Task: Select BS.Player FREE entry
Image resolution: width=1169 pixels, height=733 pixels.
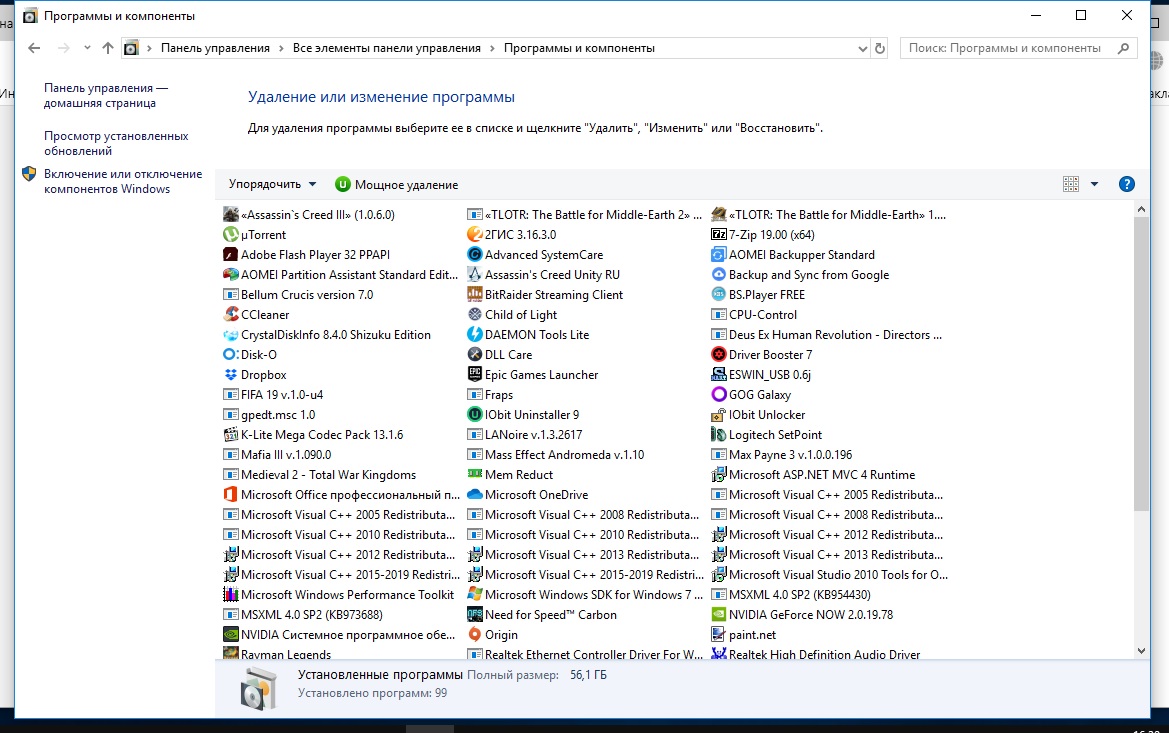Action: coord(758,295)
